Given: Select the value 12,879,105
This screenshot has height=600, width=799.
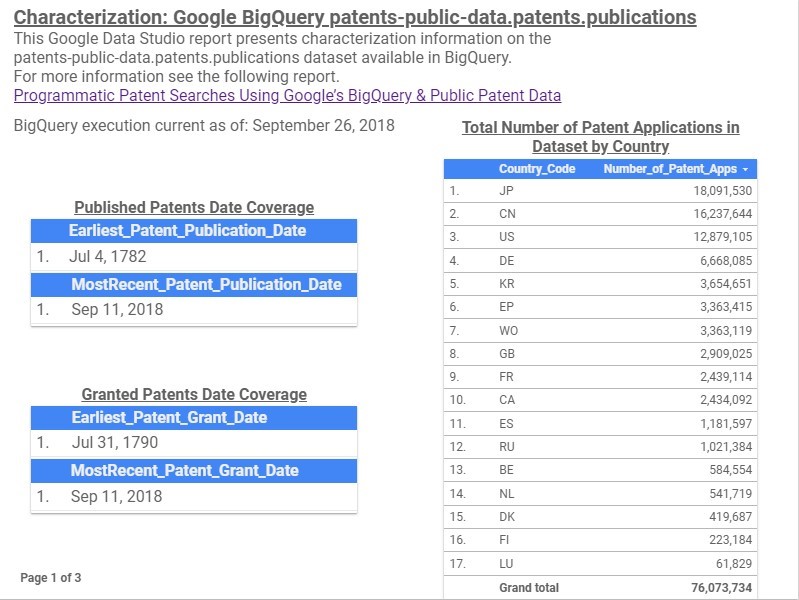Looking at the screenshot, I should (x=723, y=237).
